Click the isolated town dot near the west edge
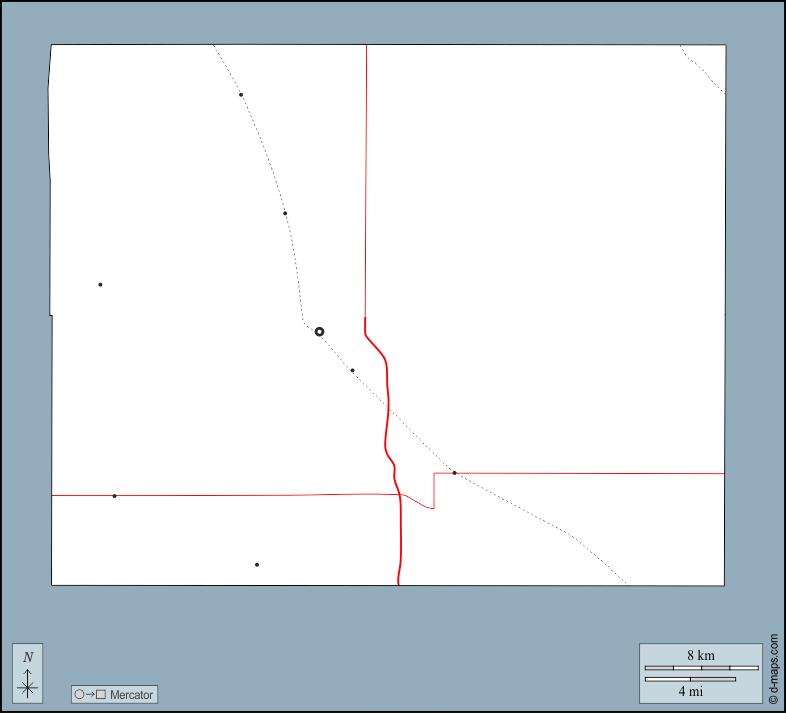Viewport: 786px width, 713px height. (x=100, y=285)
